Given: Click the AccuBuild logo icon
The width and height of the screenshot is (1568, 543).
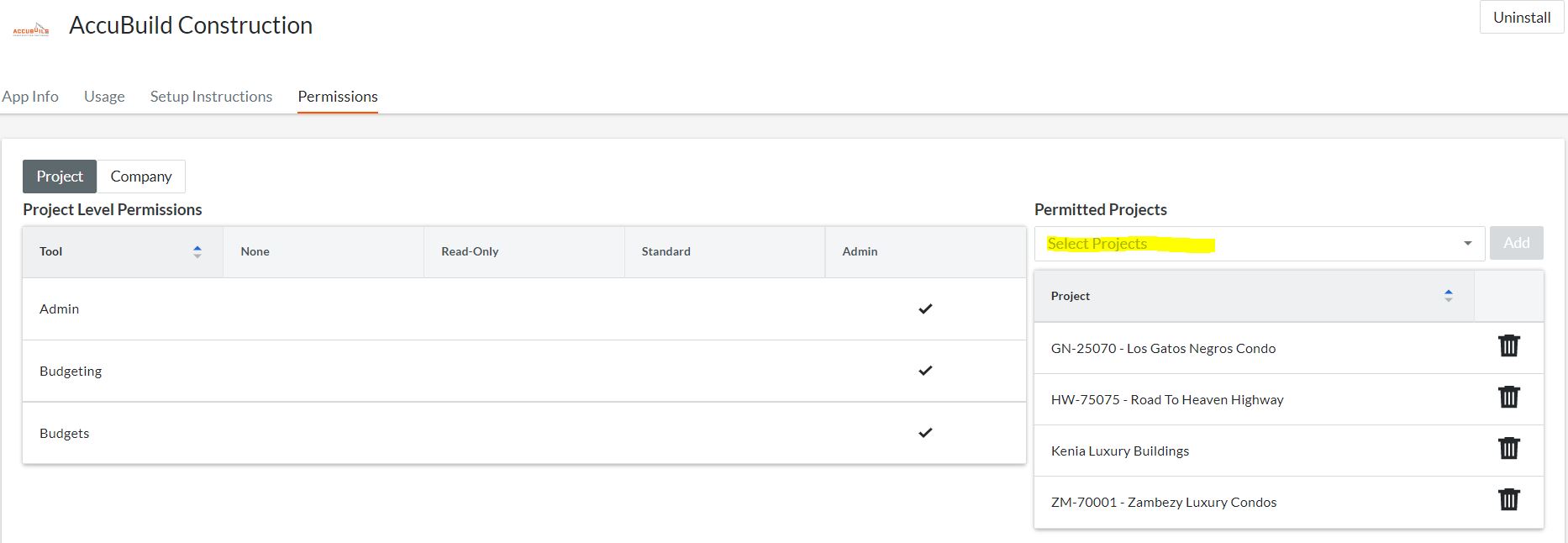Looking at the screenshot, I should click(x=31, y=31).
